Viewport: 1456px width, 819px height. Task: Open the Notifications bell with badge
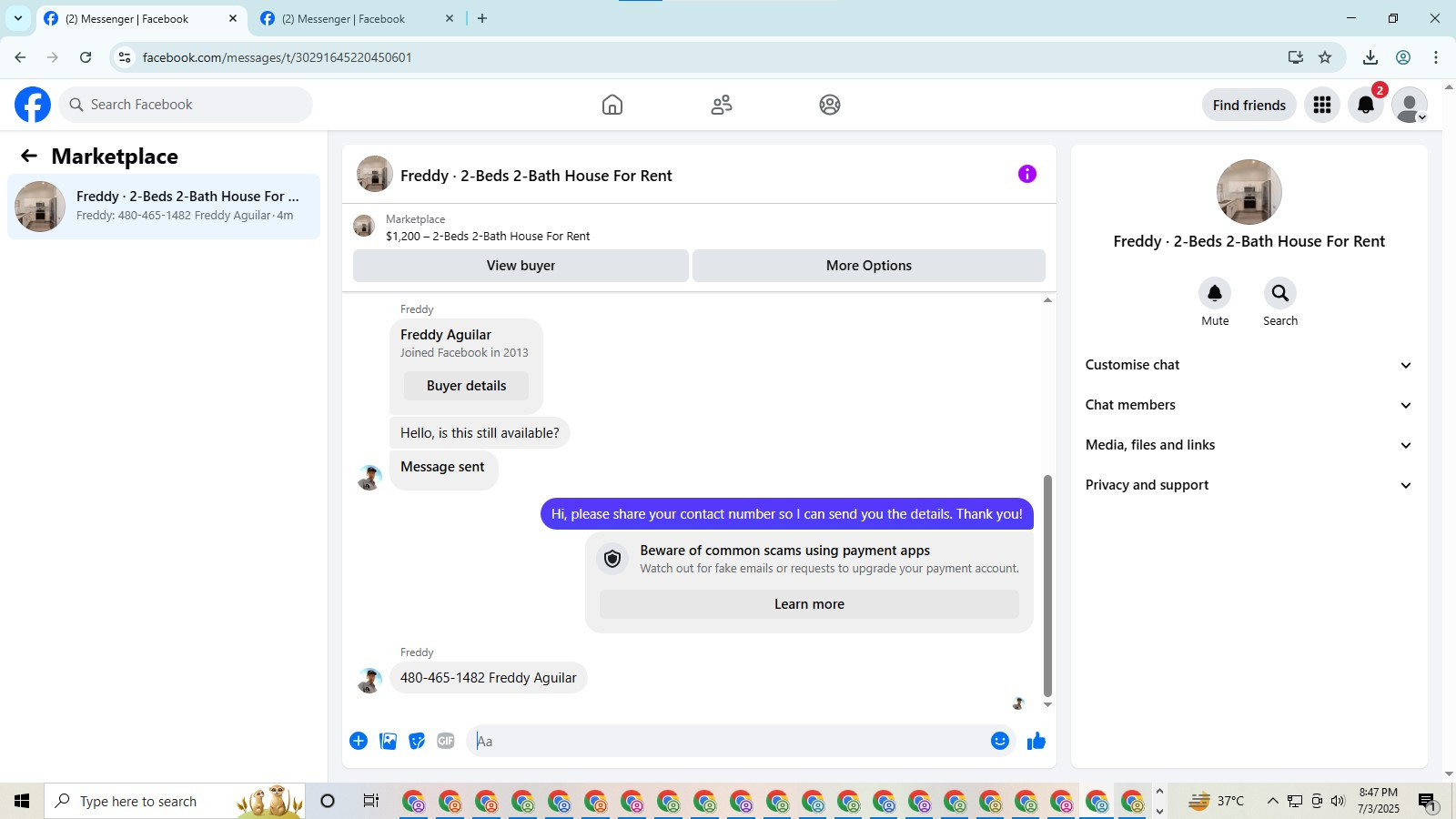tap(1366, 105)
